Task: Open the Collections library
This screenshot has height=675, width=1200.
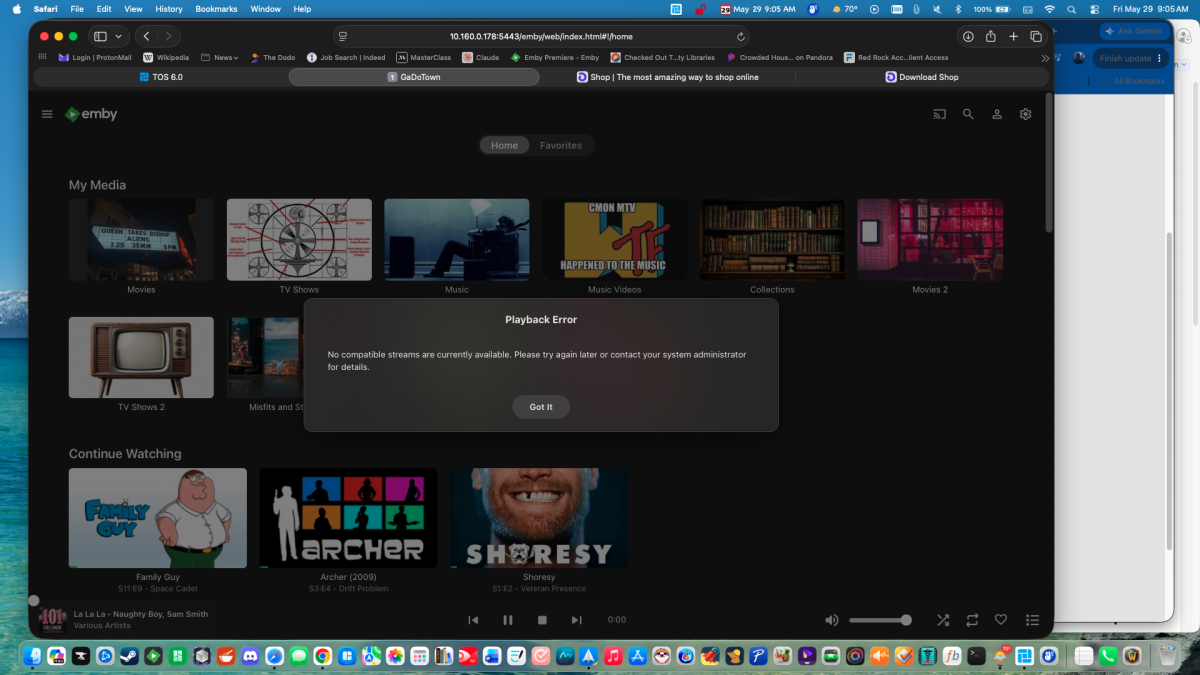Action: [x=772, y=240]
